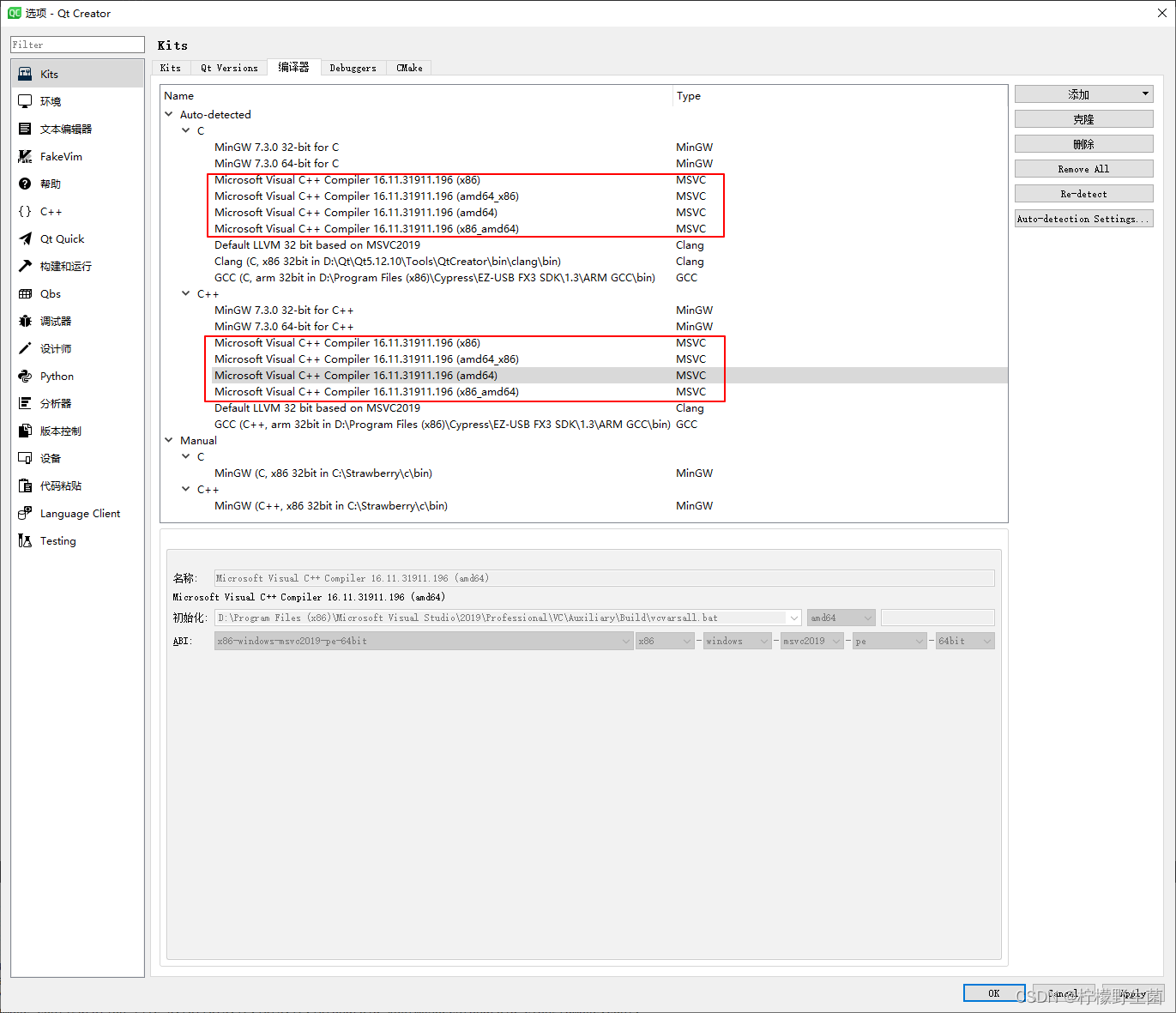
Task: Select the 代码粘贴 clipboard icon
Action: pos(25,485)
